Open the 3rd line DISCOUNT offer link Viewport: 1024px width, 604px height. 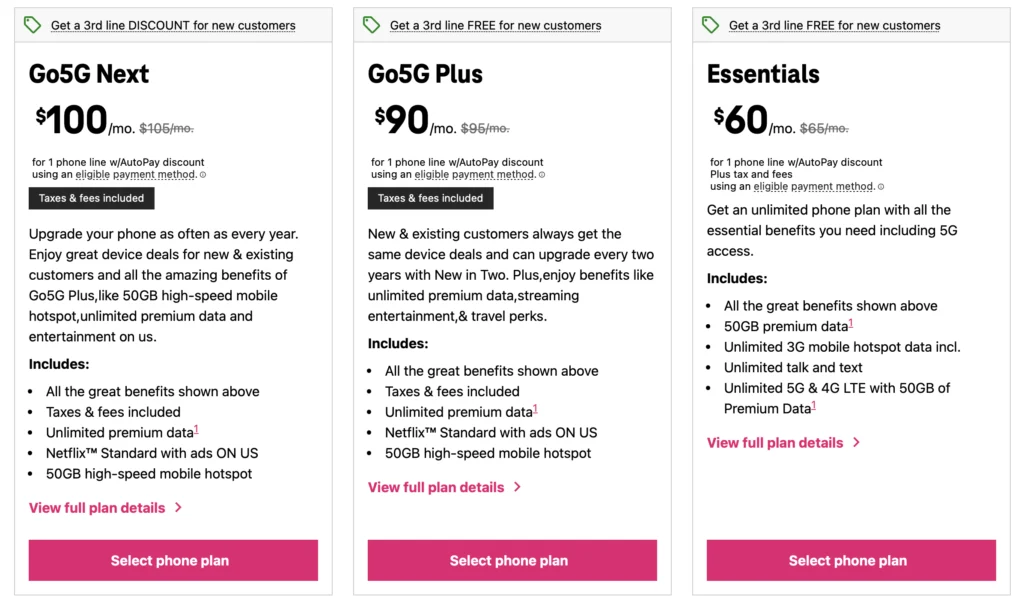click(173, 25)
